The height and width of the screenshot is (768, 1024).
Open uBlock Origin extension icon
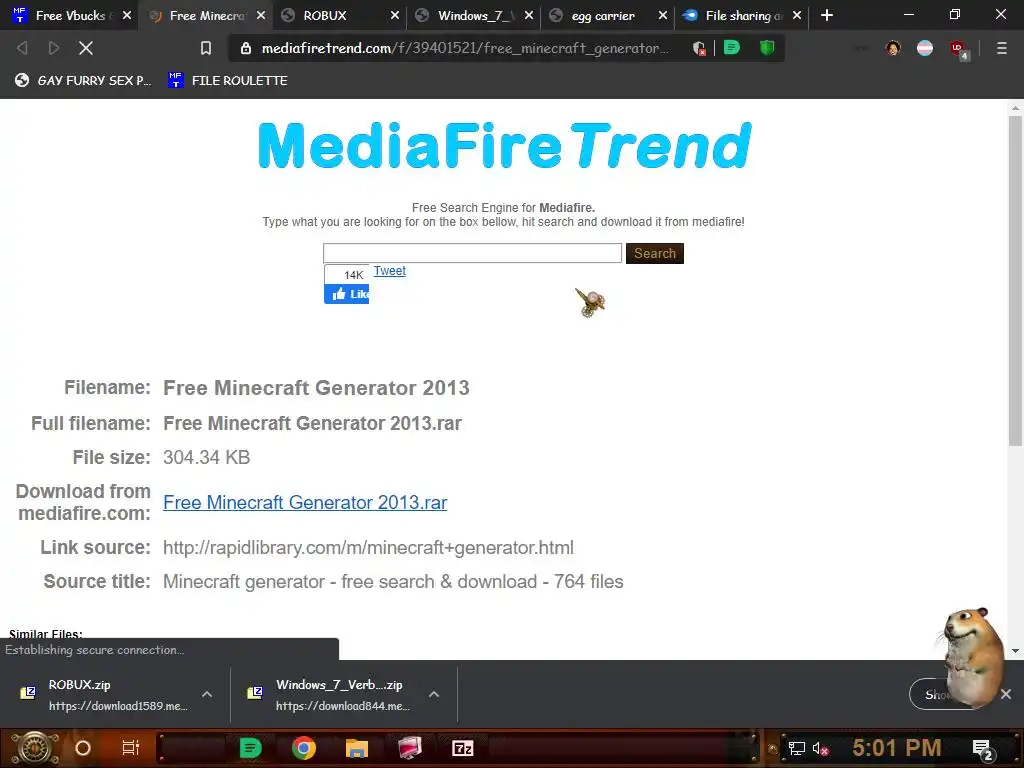958,49
